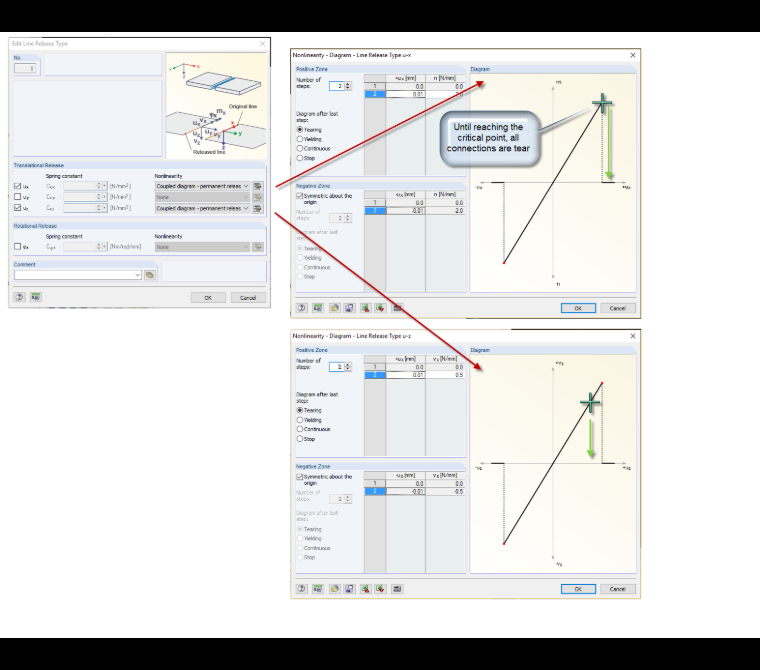Click Number of steps field in u-z positive zone

click(x=336, y=367)
